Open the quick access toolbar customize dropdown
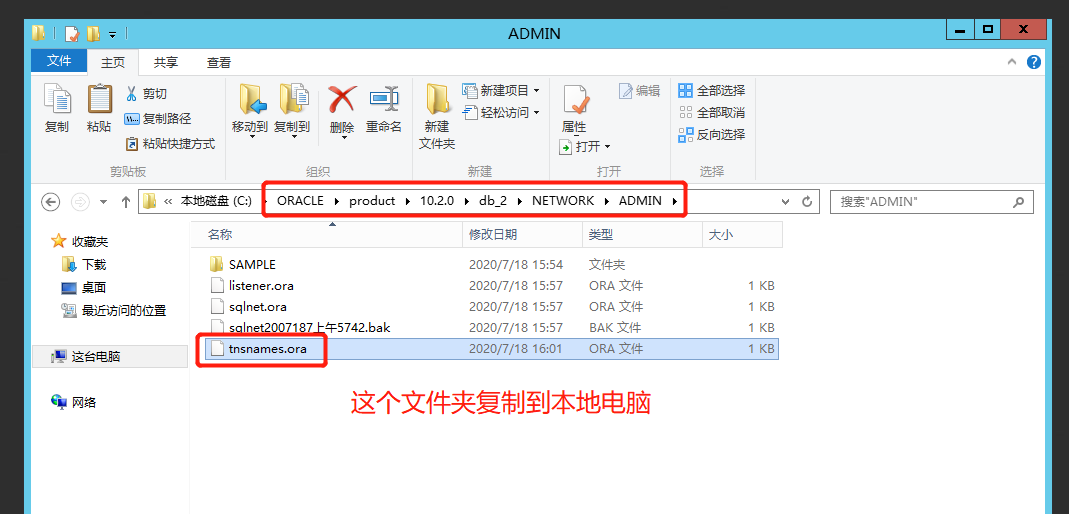Viewport: 1069px width, 514px height. [112, 34]
